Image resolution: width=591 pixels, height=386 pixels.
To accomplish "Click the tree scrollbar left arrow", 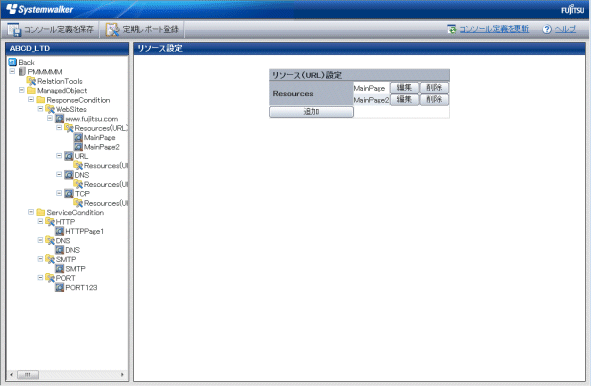I will pos(12,375).
